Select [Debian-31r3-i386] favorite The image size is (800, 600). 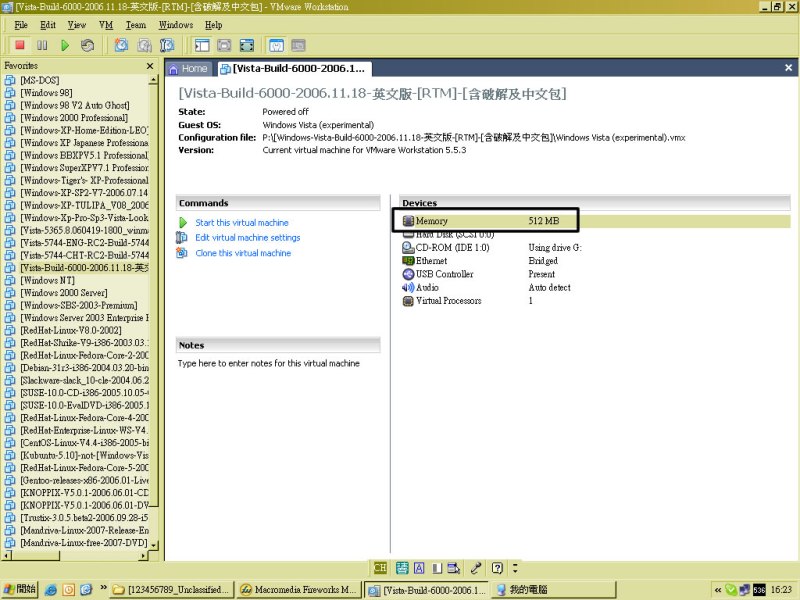coord(84,368)
